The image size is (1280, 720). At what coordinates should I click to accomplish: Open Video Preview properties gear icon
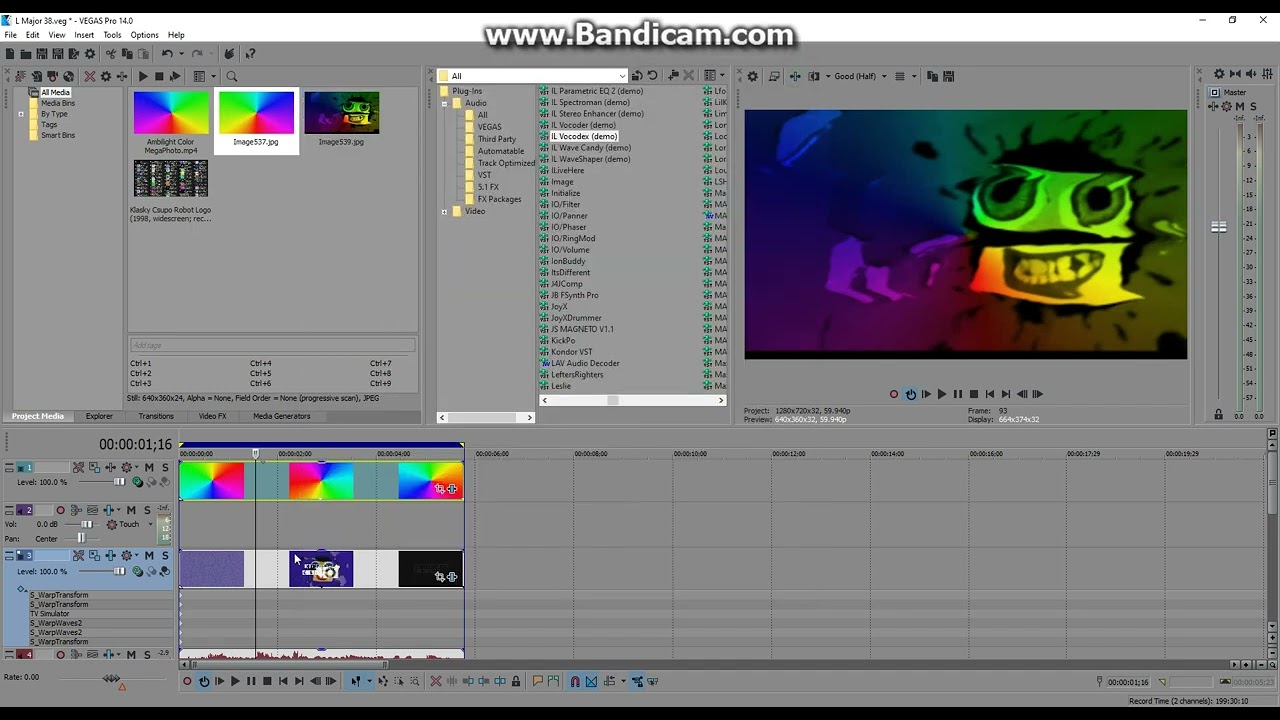752,76
